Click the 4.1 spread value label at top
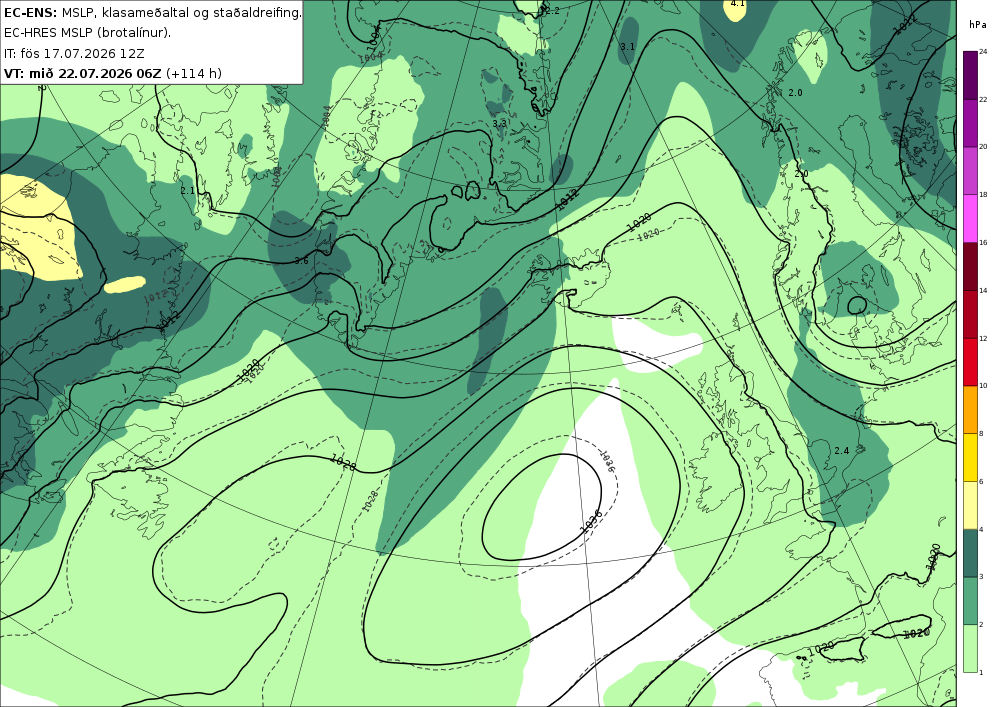The width and height of the screenshot is (1000, 707). 737,3
